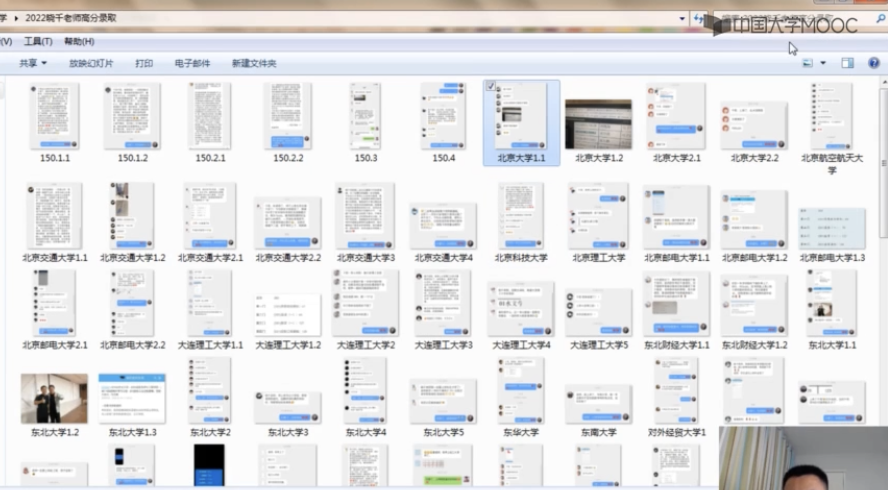
Task: Select the 东南大学 thumbnail
Action: pyautogui.click(x=599, y=404)
